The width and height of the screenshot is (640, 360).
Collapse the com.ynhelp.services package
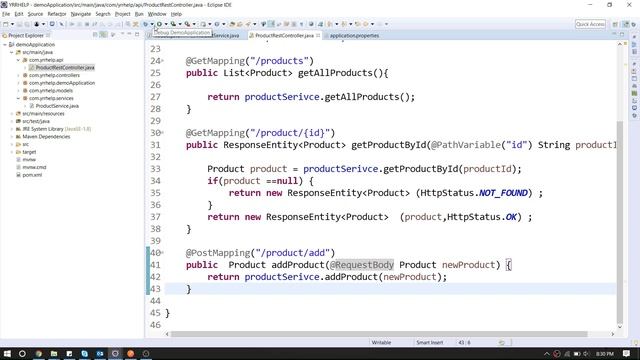[x=18, y=98]
